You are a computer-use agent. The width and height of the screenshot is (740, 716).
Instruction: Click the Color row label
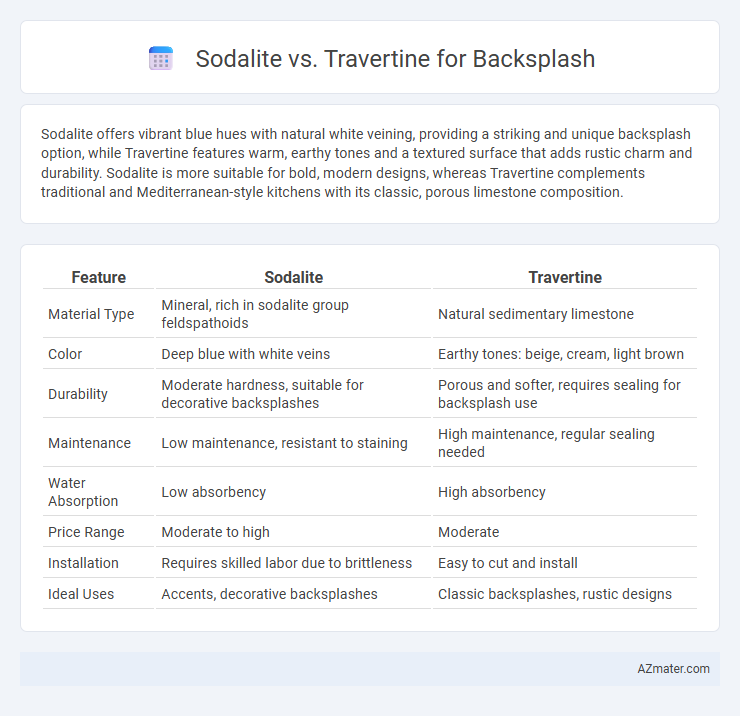pos(65,354)
